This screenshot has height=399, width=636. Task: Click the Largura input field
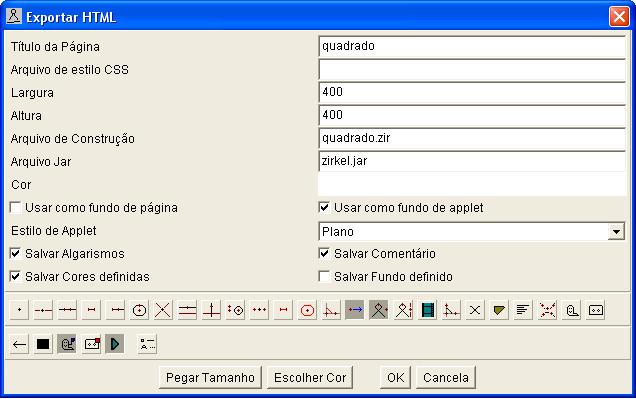click(x=472, y=92)
